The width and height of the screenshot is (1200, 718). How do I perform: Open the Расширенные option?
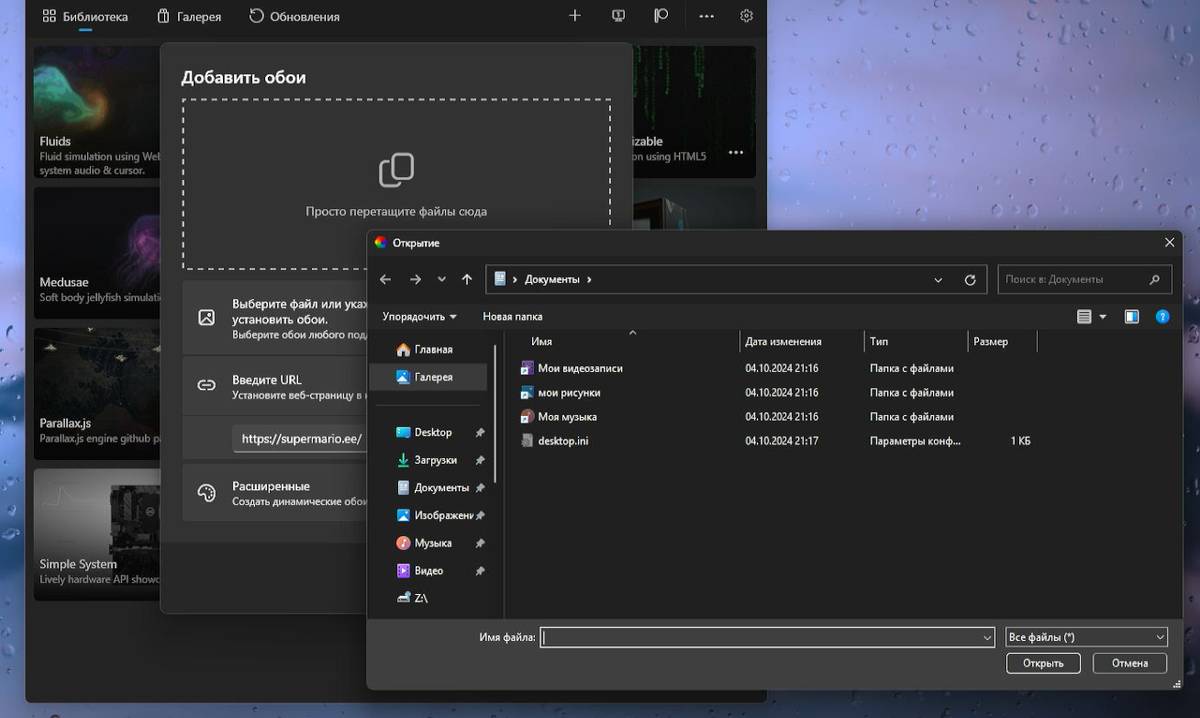275,493
